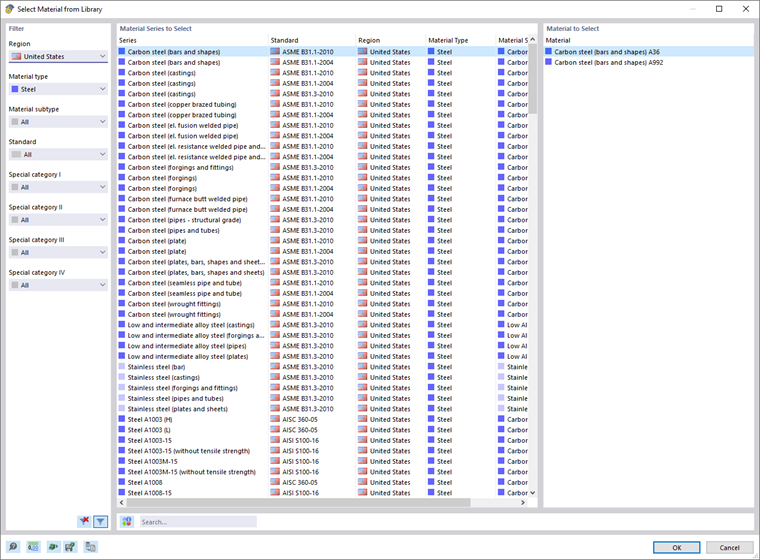This screenshot has height=560, width=760.
Task: Click the green import material icon
Action: [x=53, y=547]
